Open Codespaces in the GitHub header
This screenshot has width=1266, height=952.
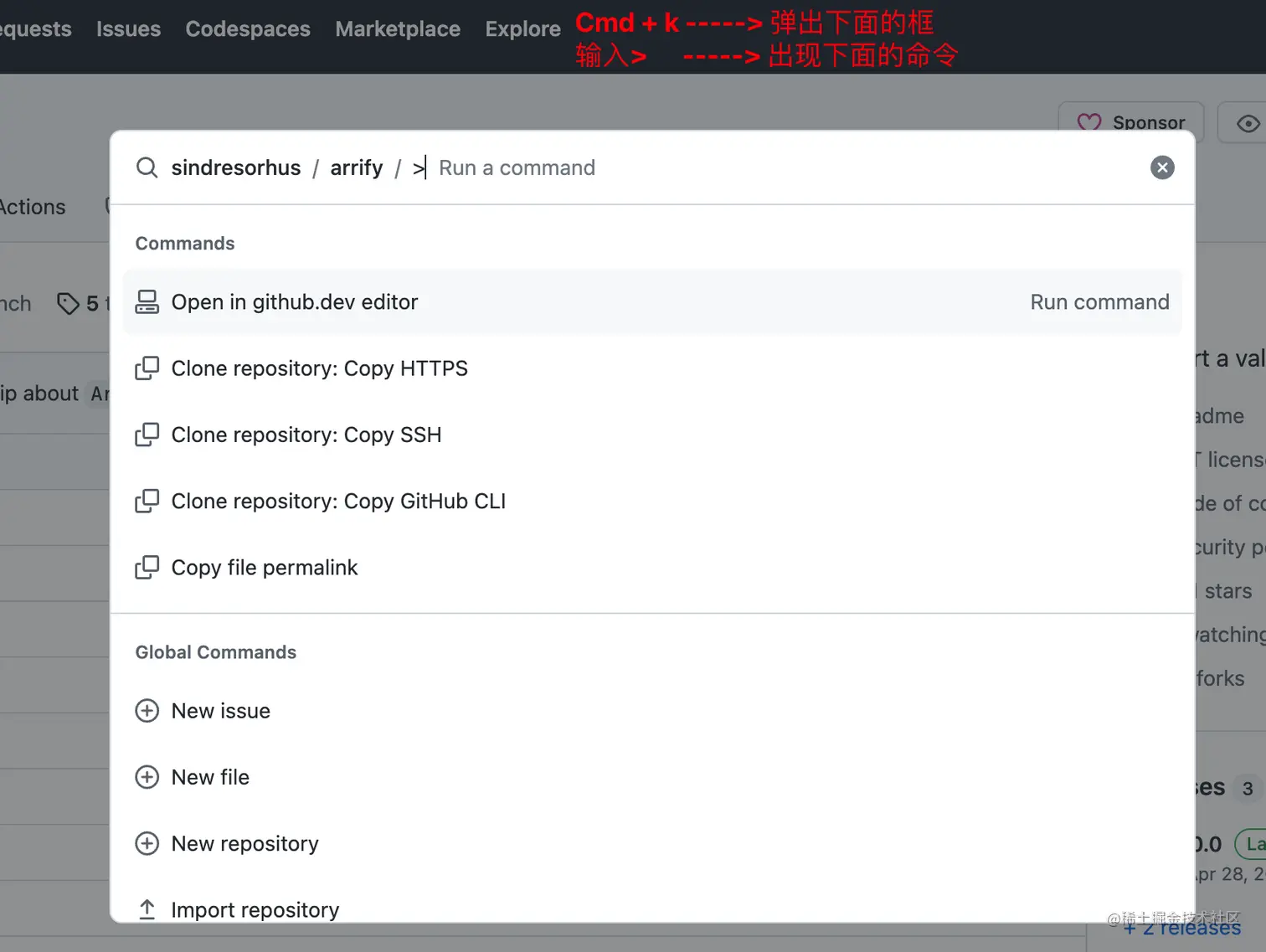pos(248,28)
